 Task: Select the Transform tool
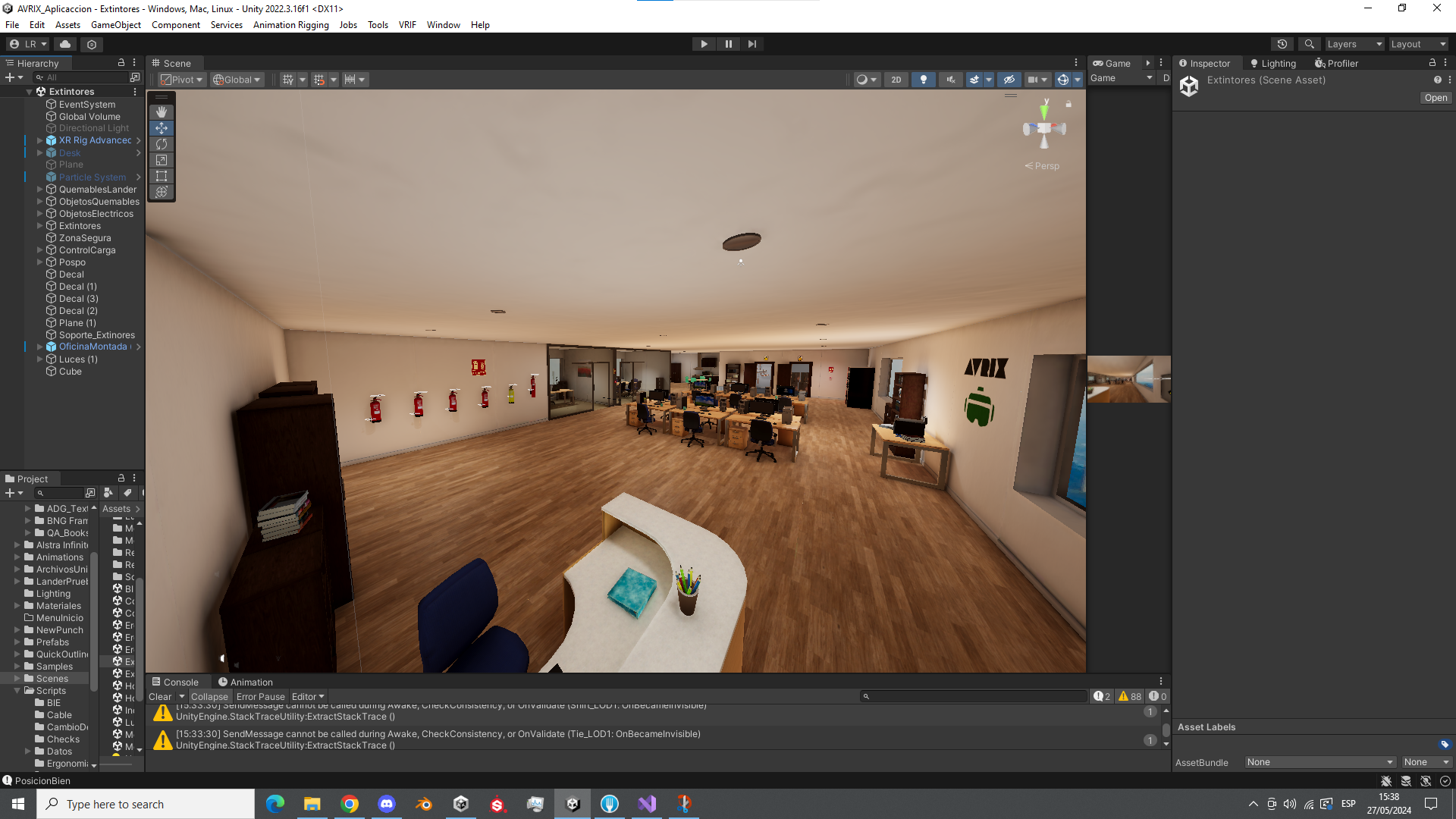pos(162,192)
